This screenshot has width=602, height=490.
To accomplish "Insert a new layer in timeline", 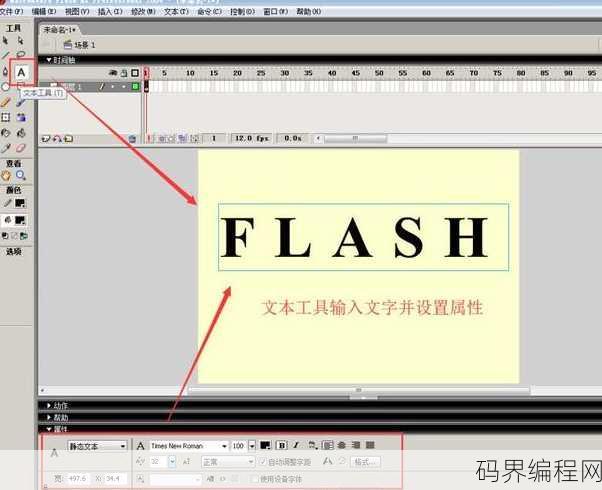I will [46, 139].
